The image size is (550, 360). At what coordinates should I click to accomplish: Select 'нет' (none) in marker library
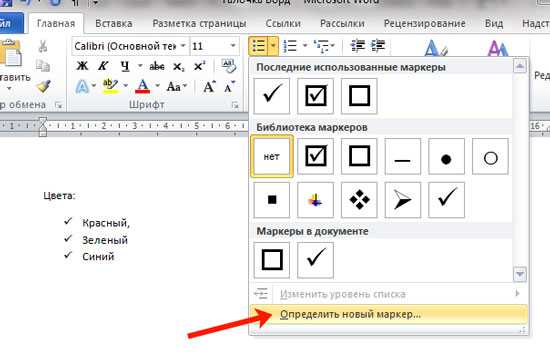tap(272, 156)
